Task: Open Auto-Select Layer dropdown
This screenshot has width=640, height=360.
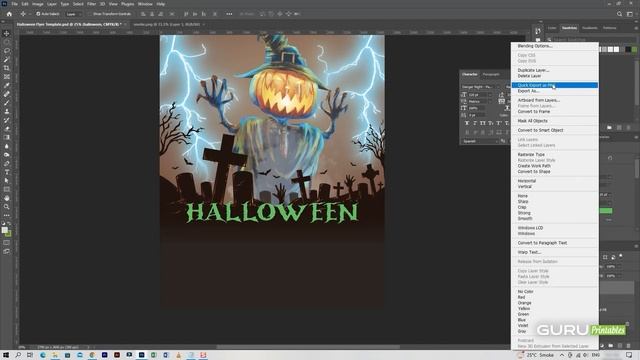Action: (74, 14)
